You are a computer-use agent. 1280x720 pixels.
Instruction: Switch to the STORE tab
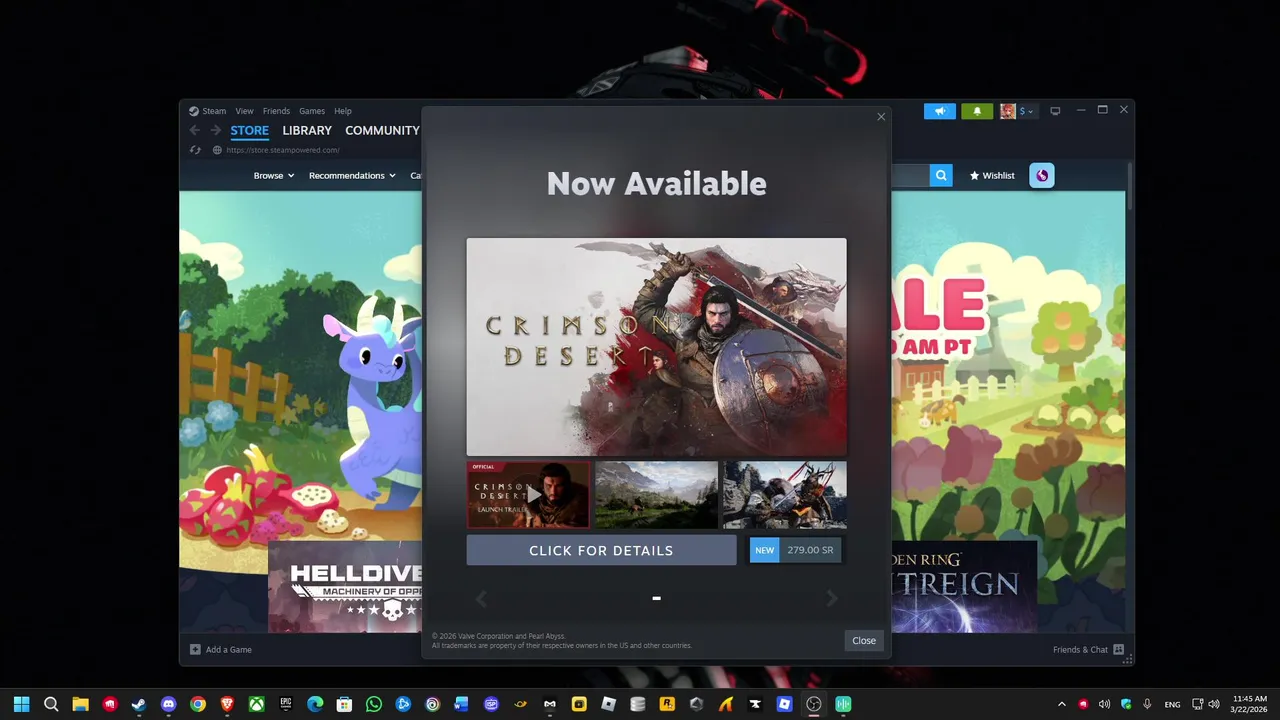(249, 131)
